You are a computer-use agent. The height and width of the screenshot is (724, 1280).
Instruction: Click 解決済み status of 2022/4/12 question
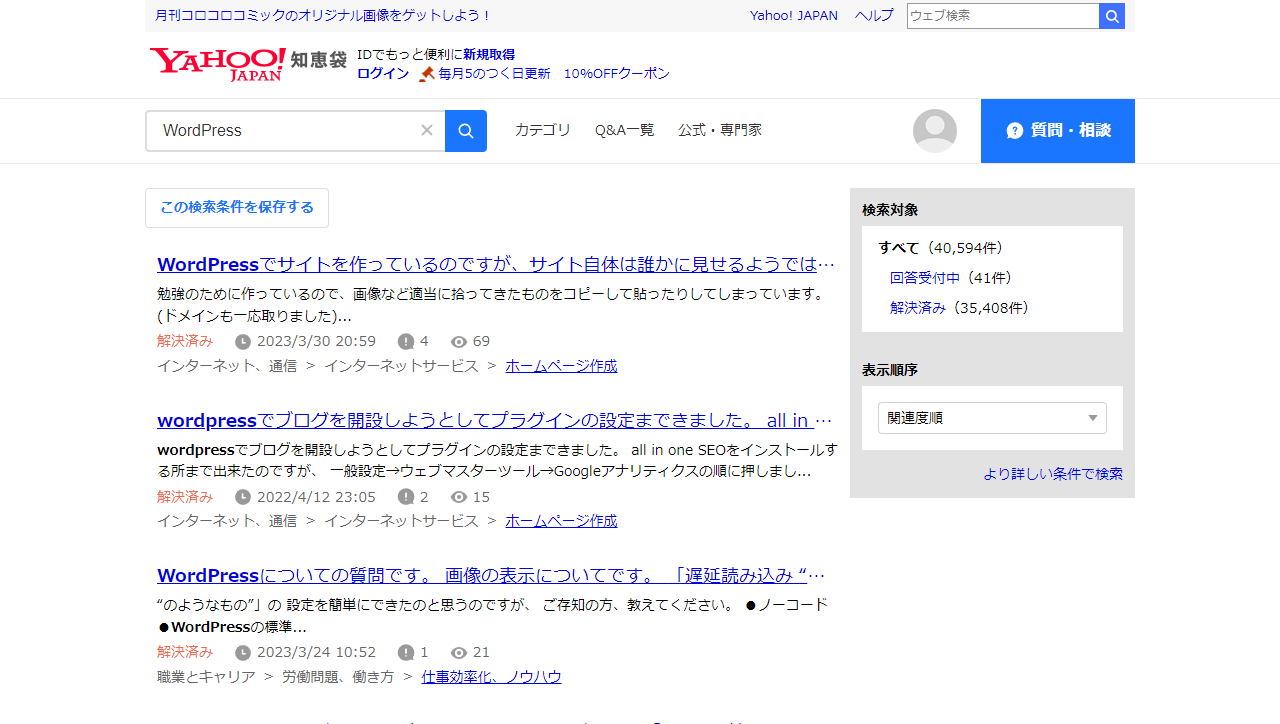tap(185, 497)
